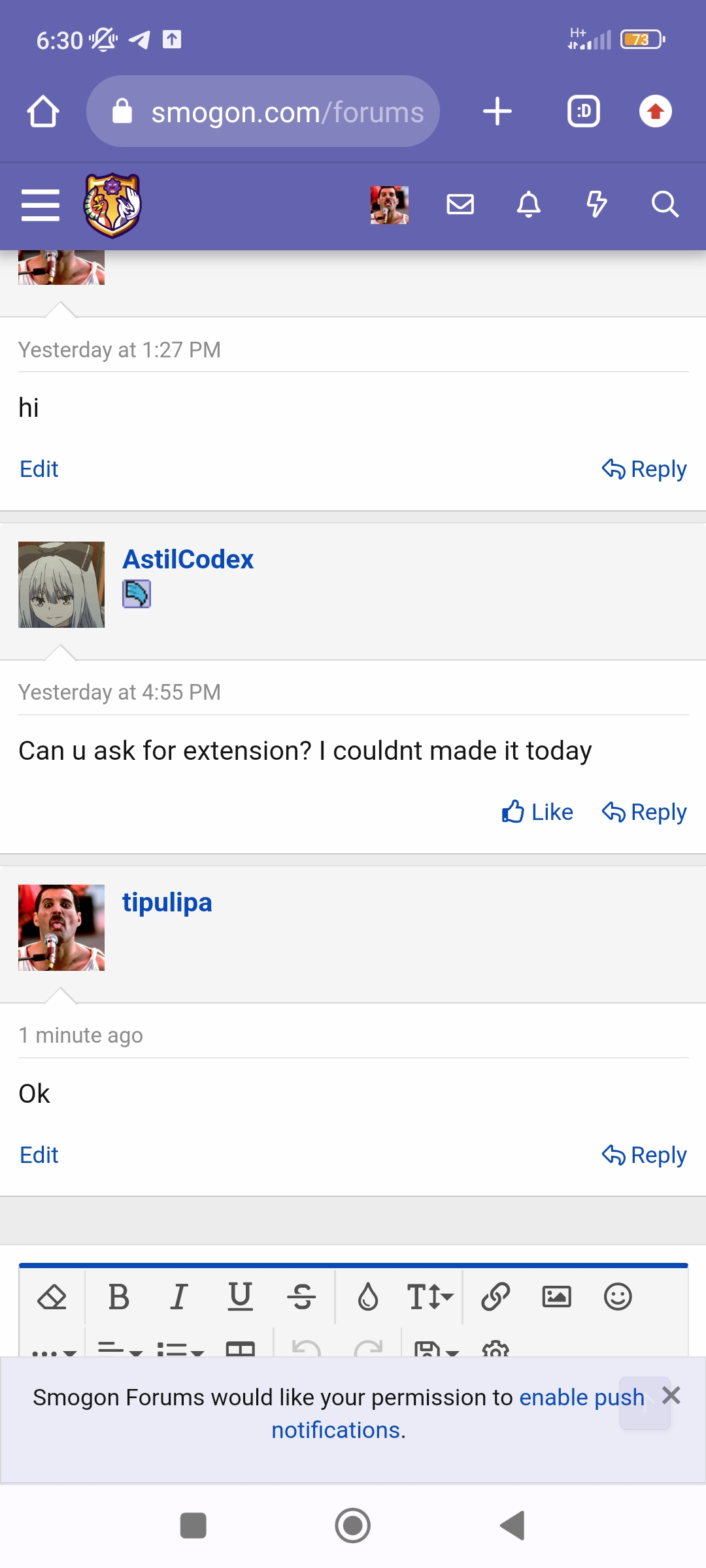
Task: Open the text color picker drop icon
Action: pyautogui.click(x=368, y=1297)
